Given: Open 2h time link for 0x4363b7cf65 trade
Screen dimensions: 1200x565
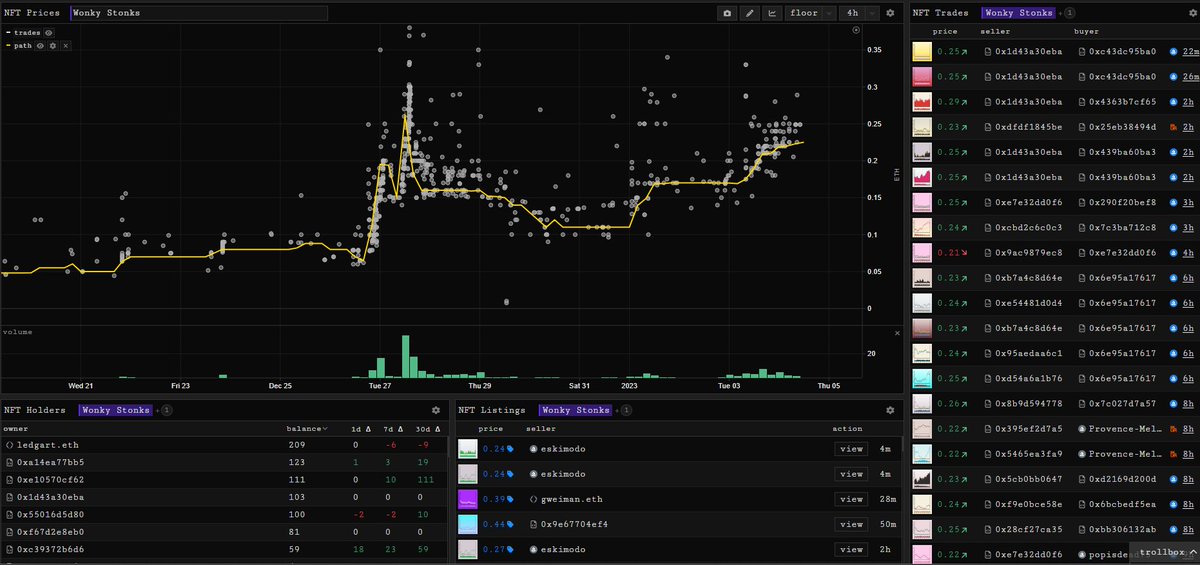Looking at the screenshot, I should [1189, 102].
